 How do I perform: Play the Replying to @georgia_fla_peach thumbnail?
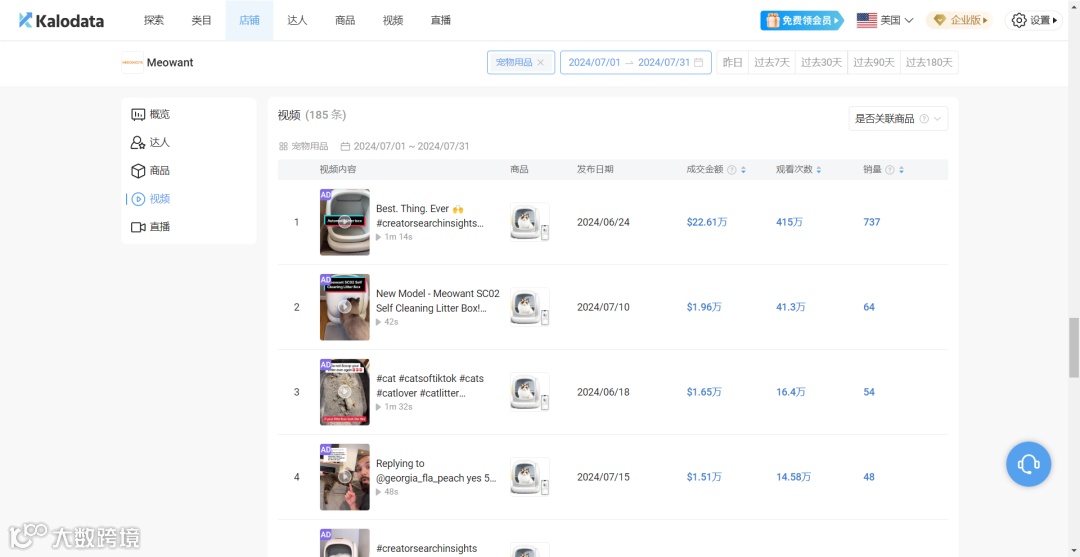tap(344, 477)
